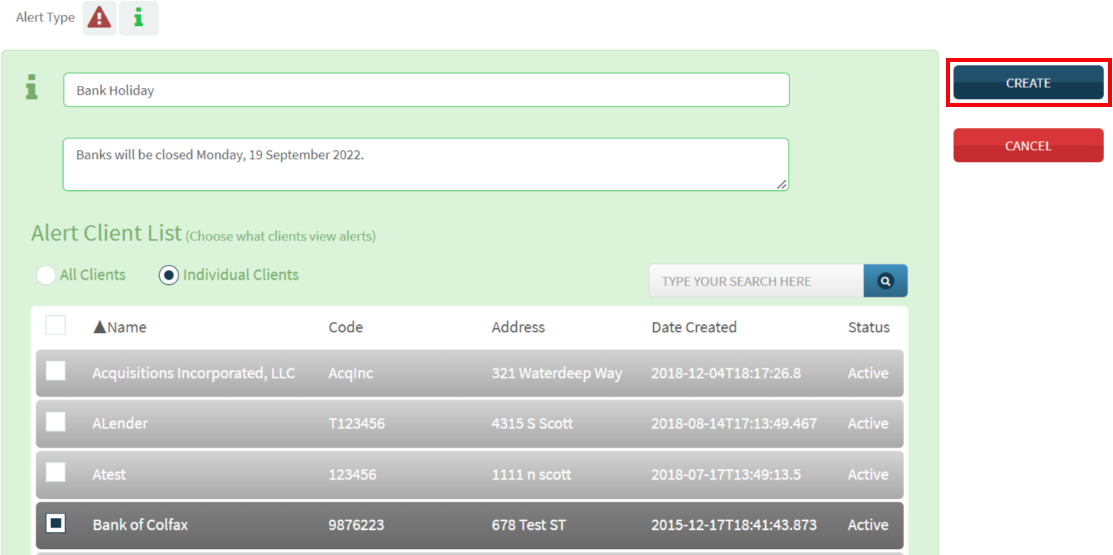Click the 678 Test ST address

coord(529,525)
